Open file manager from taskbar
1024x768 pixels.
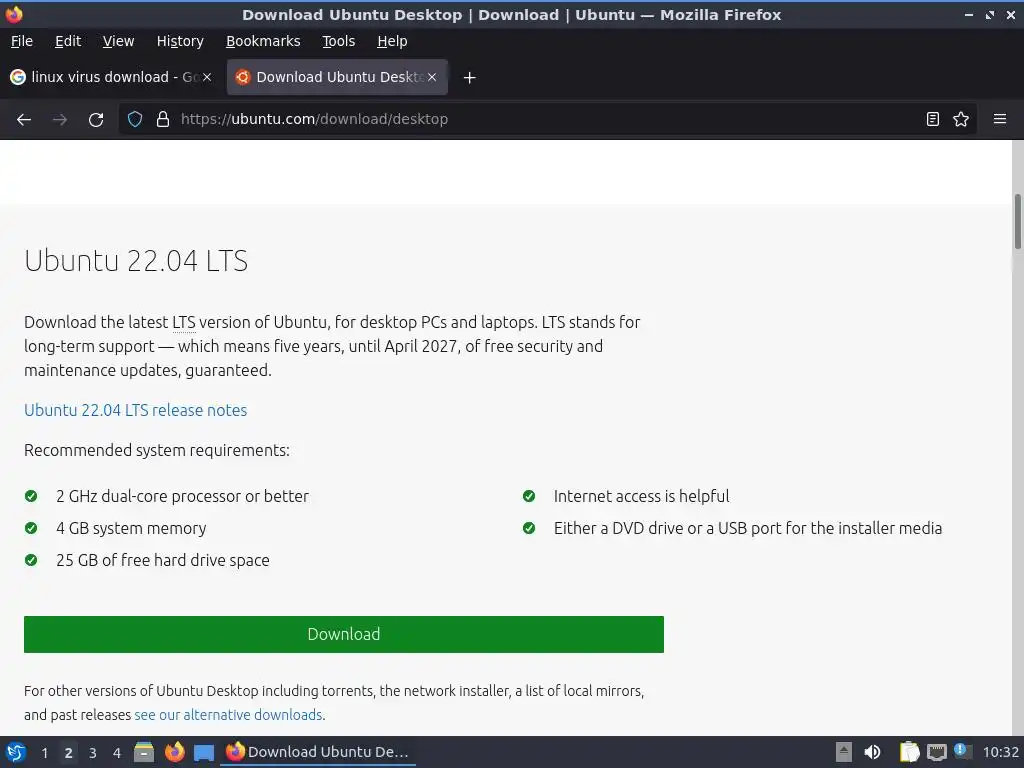144,752
